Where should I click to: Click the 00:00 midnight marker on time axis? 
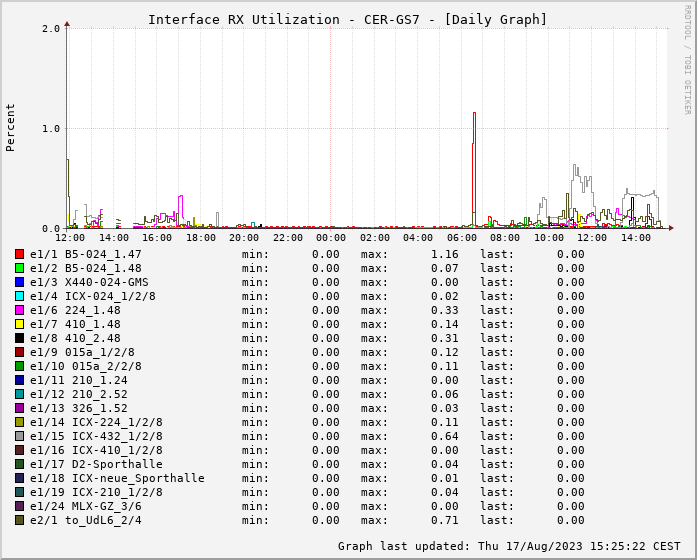[x=331, y=238]
